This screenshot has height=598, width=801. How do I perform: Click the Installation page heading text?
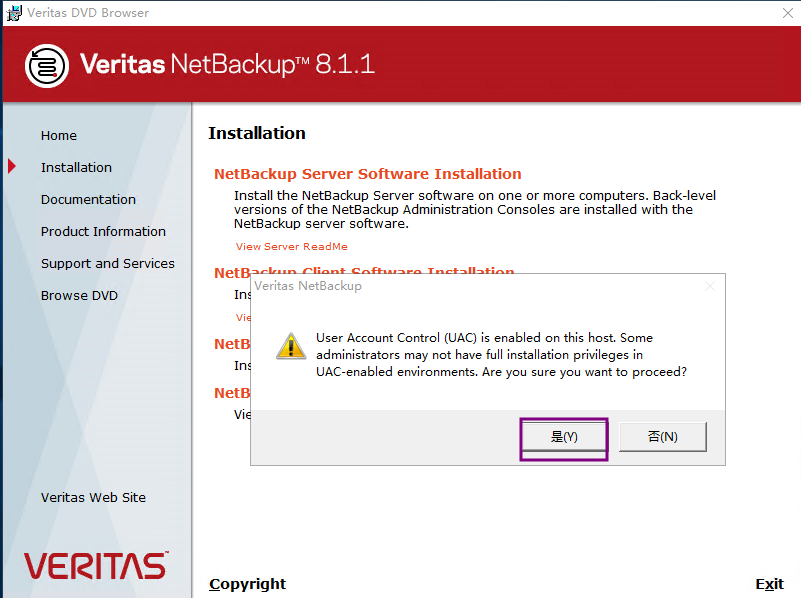pyautogui.click(x=257, y=133)
